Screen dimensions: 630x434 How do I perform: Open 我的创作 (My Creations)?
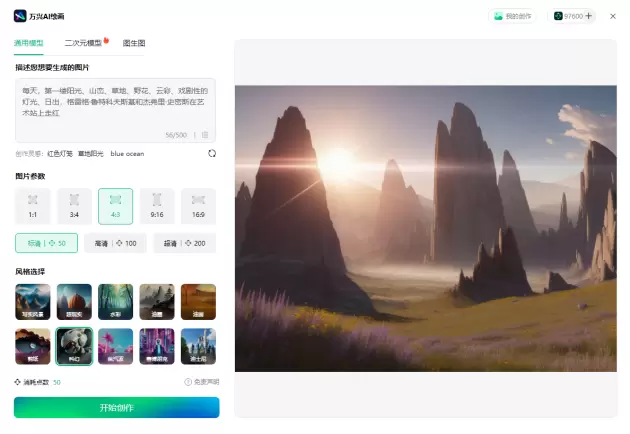click(512, 16)
